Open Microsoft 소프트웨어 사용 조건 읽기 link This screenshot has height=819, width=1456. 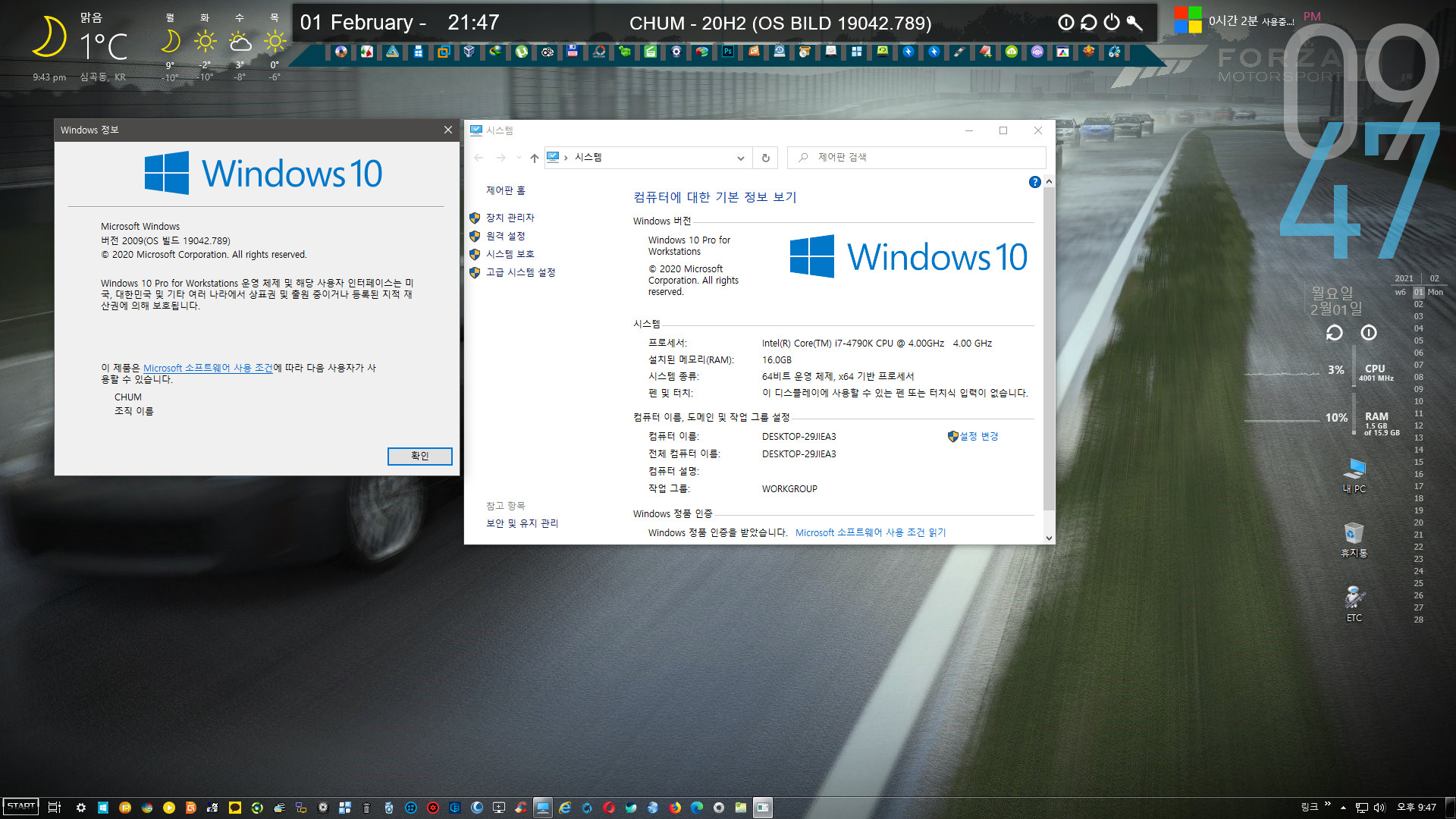(871, 532)
